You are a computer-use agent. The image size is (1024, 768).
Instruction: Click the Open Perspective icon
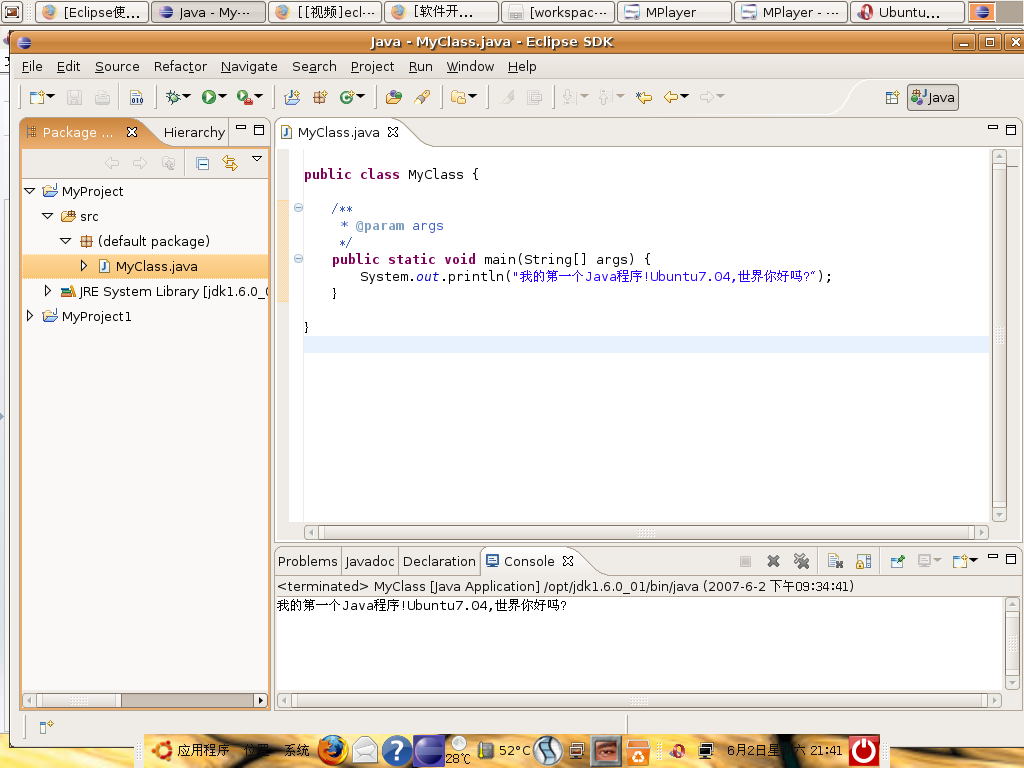tap(892, 97)
